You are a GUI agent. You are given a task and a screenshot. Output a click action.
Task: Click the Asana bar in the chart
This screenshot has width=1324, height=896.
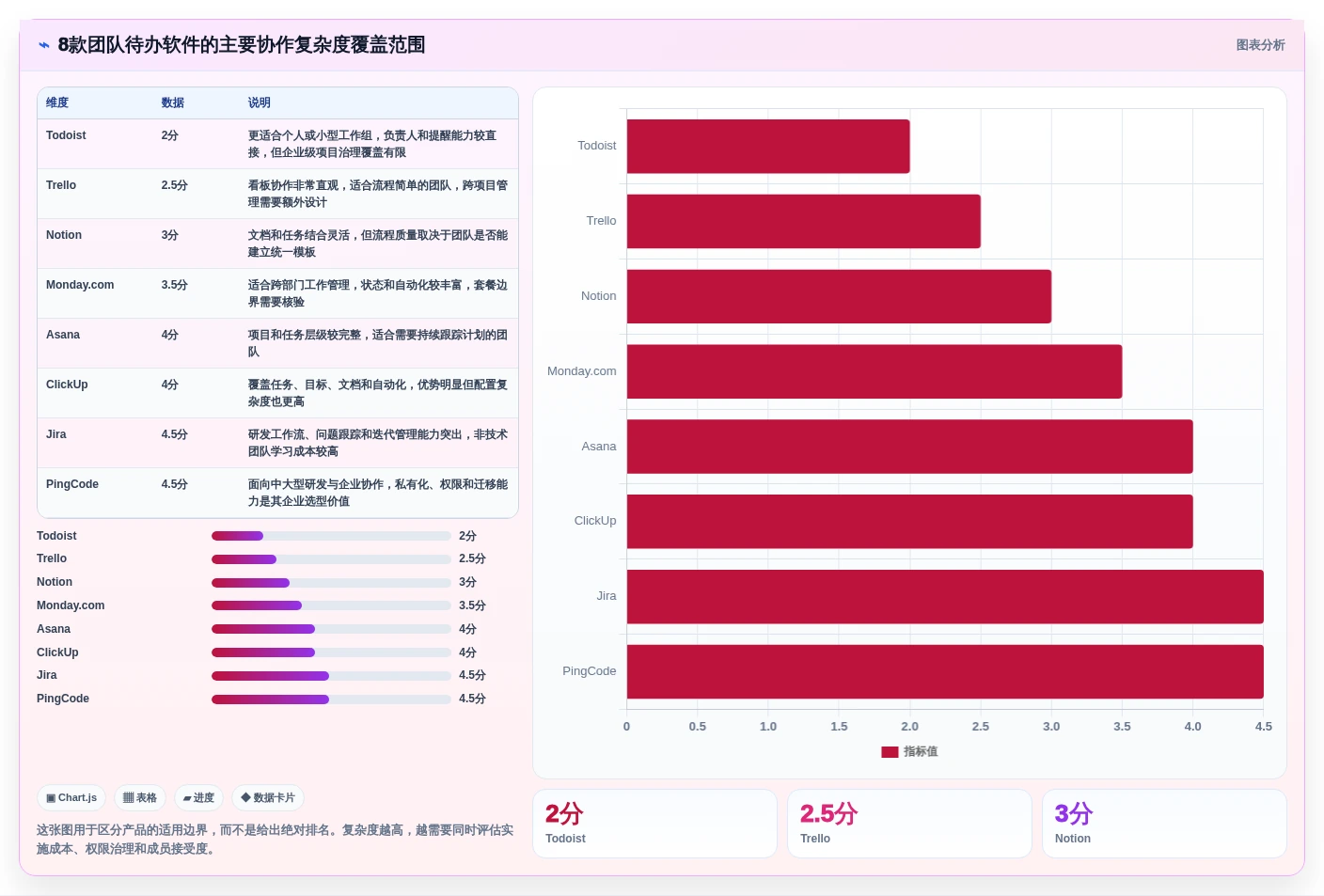pyautogui.click(x=910, y=447)
